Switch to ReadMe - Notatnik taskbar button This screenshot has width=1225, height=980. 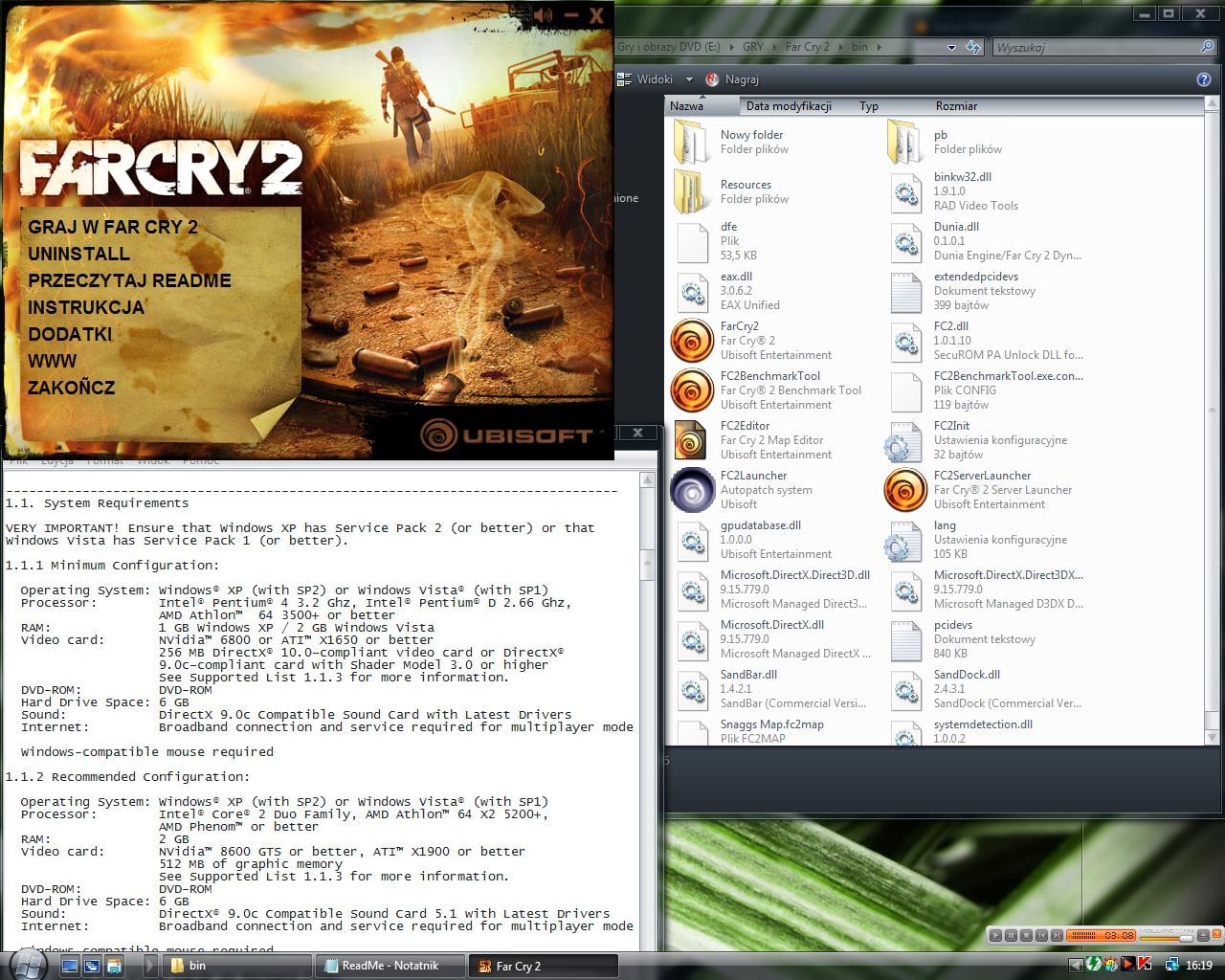click(390, 966)
